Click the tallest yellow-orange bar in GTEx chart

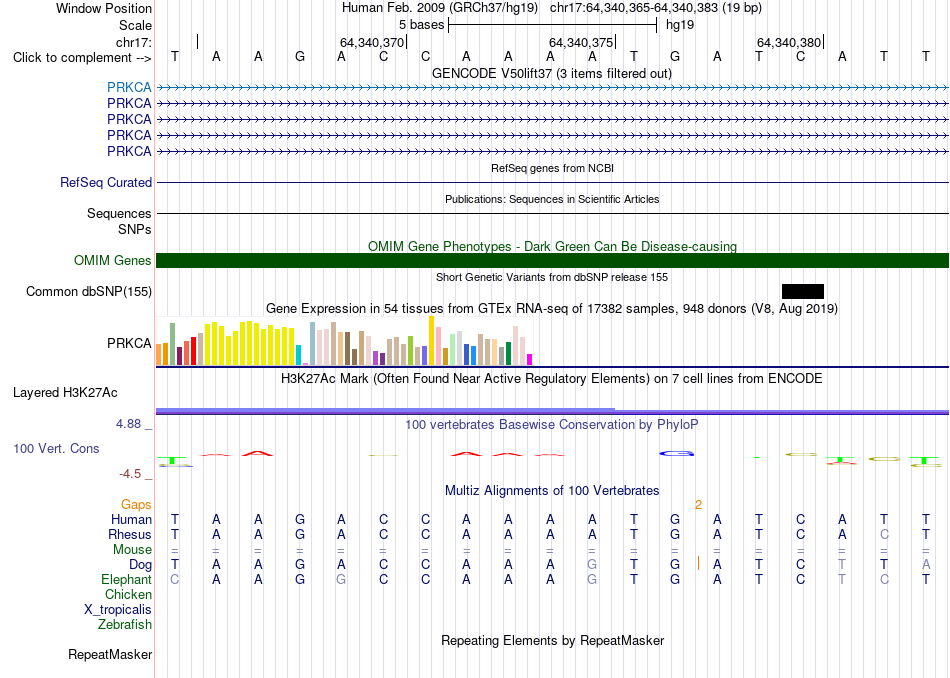(x=431, y=341)
